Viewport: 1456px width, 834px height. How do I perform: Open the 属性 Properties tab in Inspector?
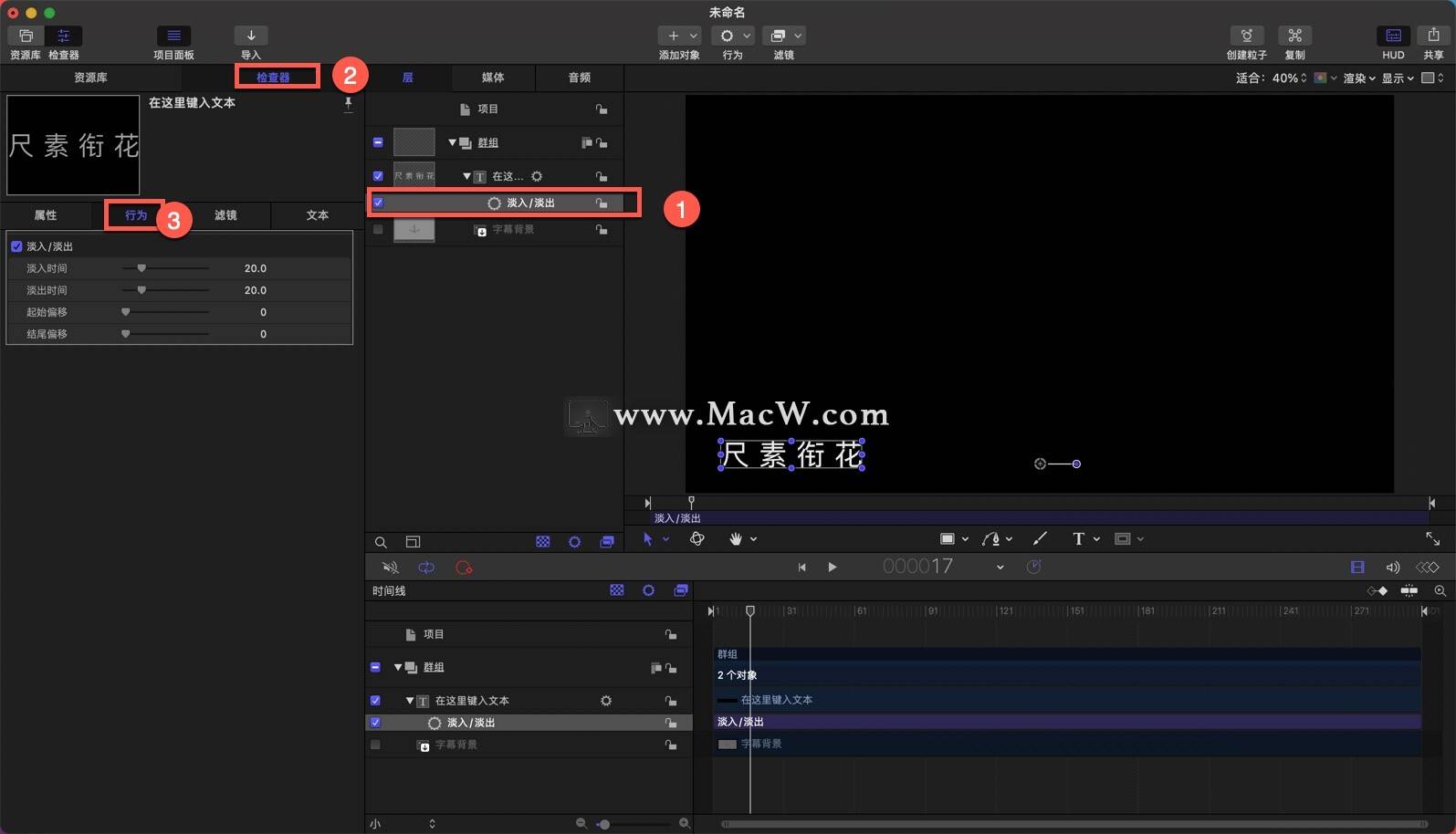(46, 215)
